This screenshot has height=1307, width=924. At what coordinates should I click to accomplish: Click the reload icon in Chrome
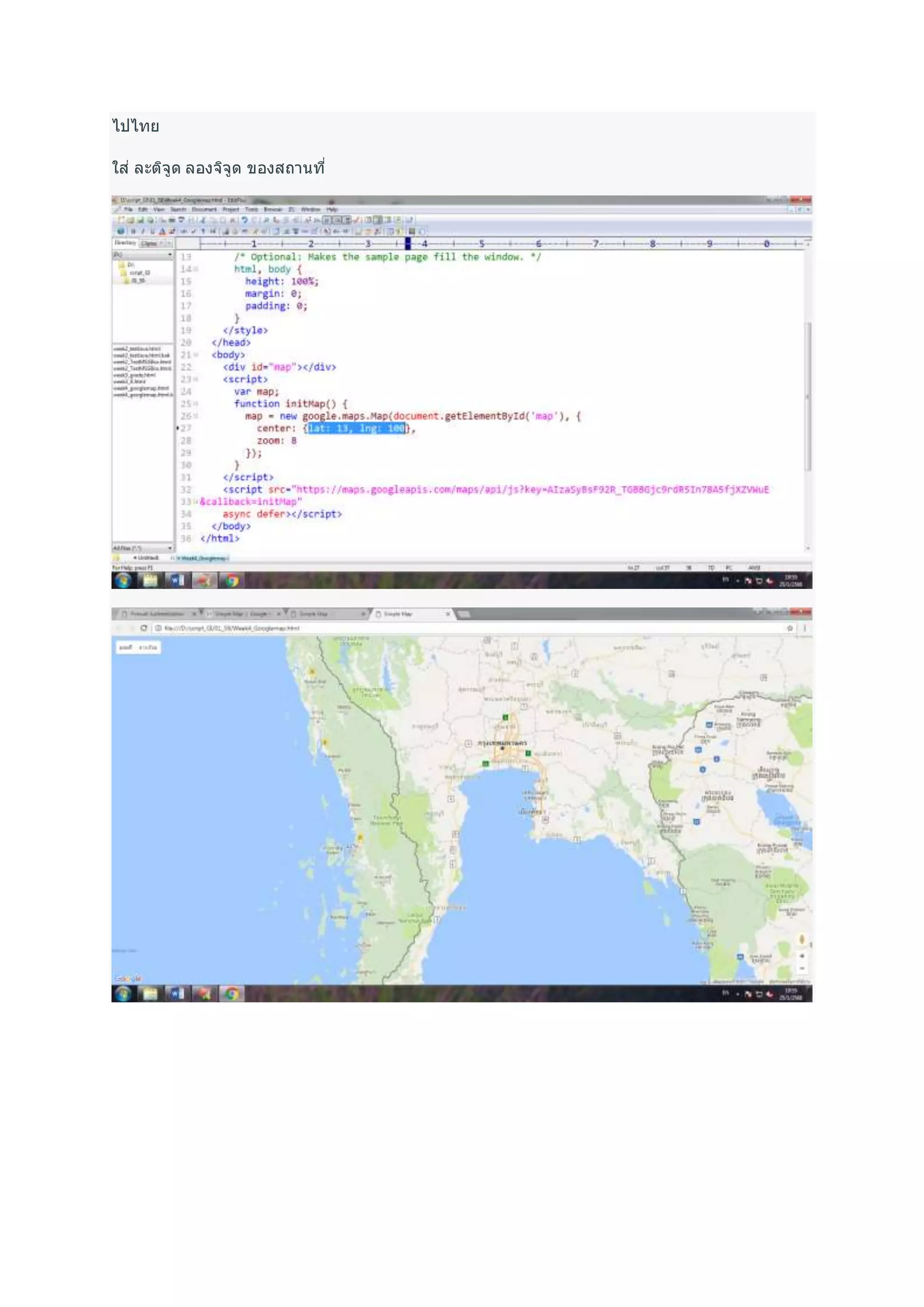tap(144, 628)
